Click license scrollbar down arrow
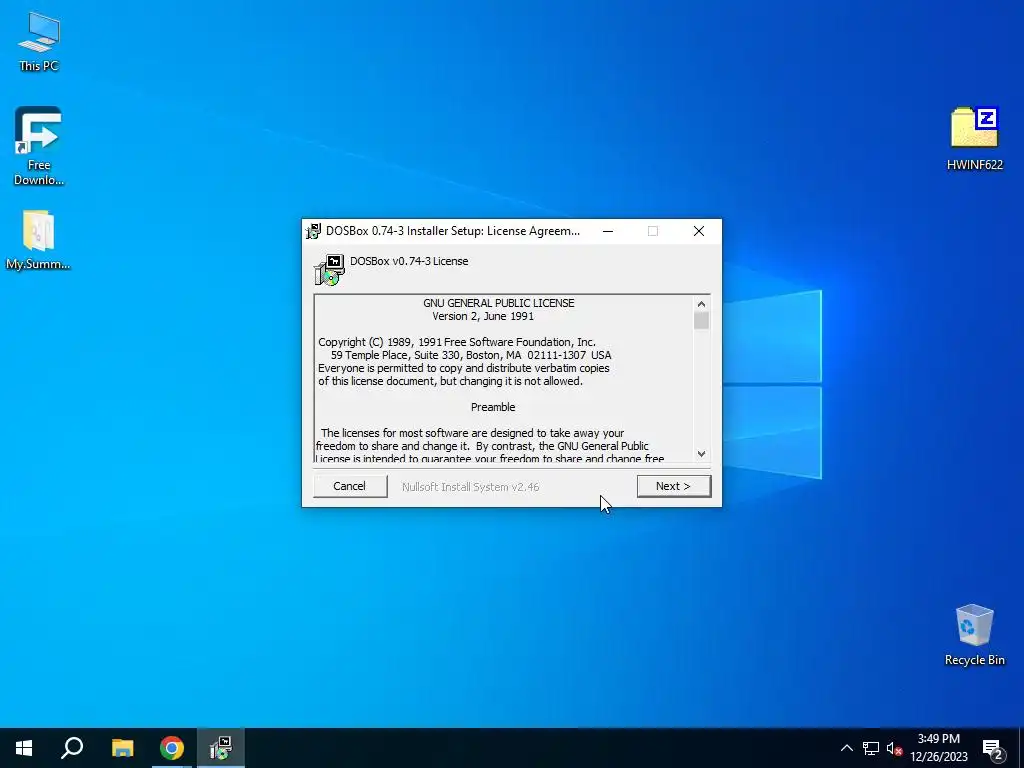The height and width of the screenshot is (768, 1024). click(x=701, y=453)
